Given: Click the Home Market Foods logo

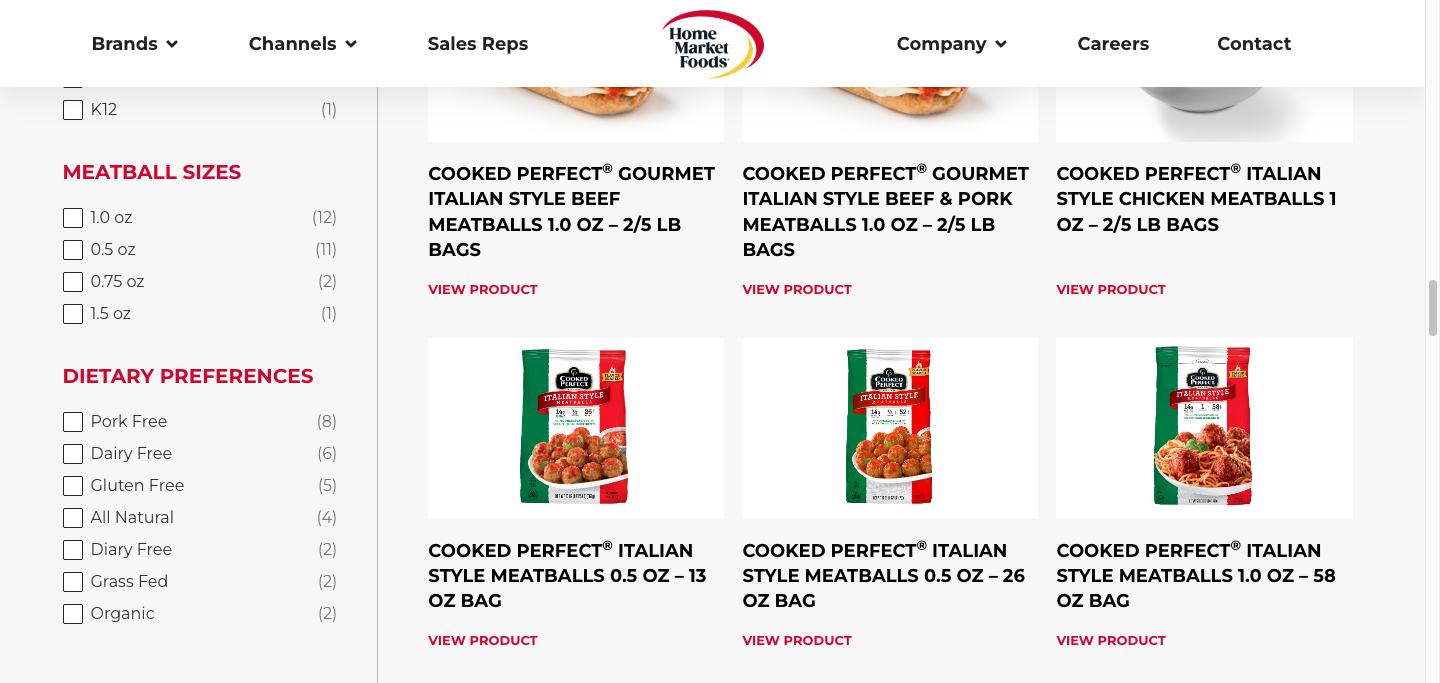Looking at the screenshot, I should (712, 44).
